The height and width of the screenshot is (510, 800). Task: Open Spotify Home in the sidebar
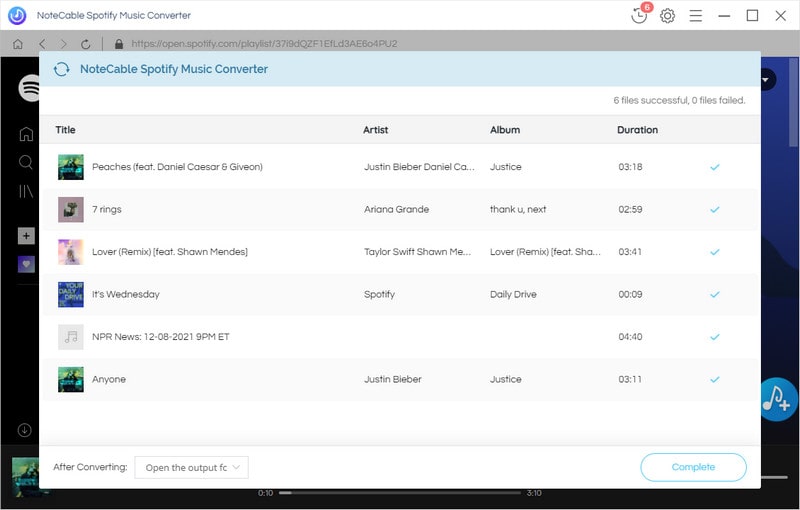(x=26, y=134)
